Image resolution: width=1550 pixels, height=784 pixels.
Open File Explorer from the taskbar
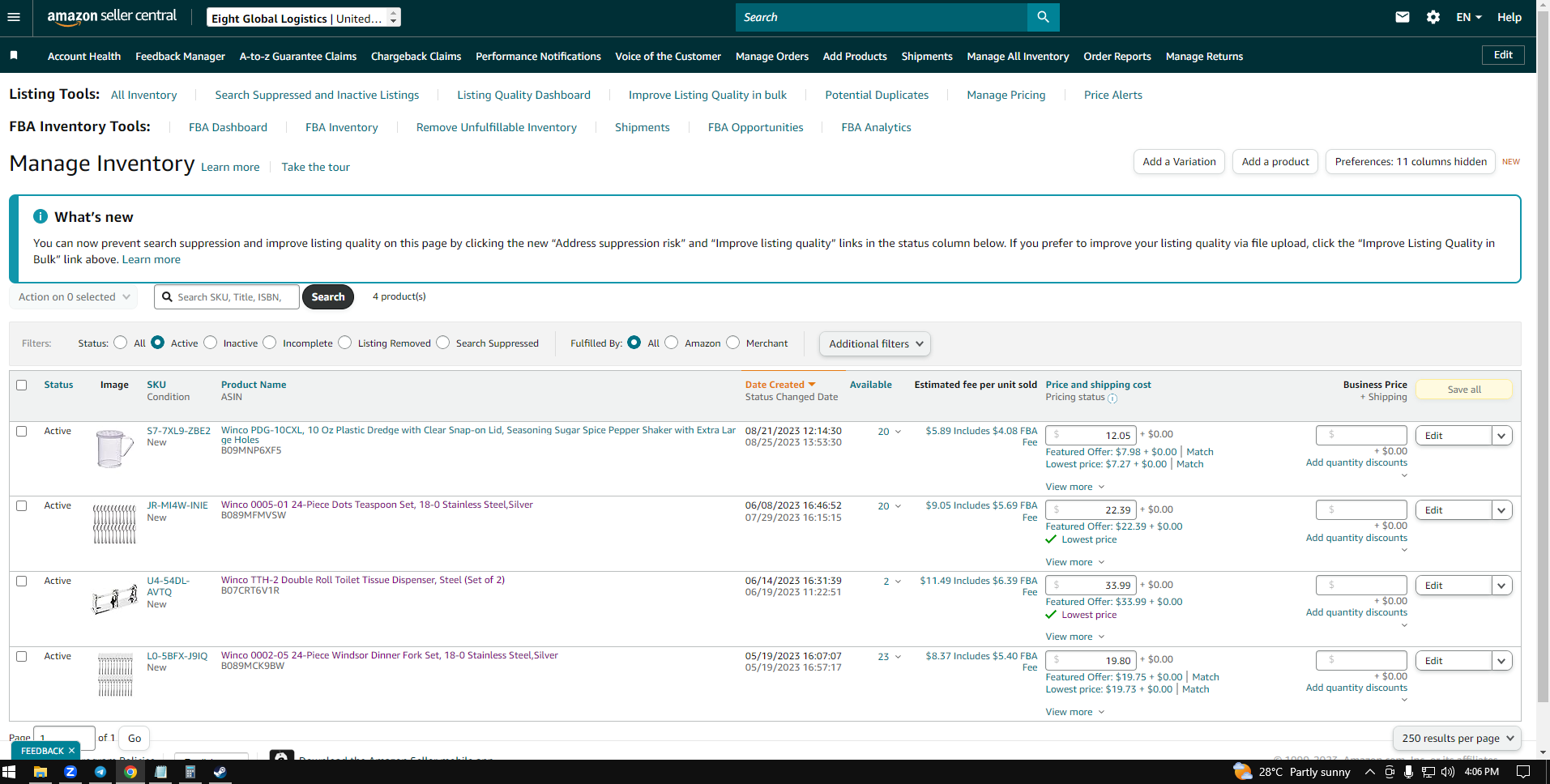pyautogui.click(x=40, y=772)
